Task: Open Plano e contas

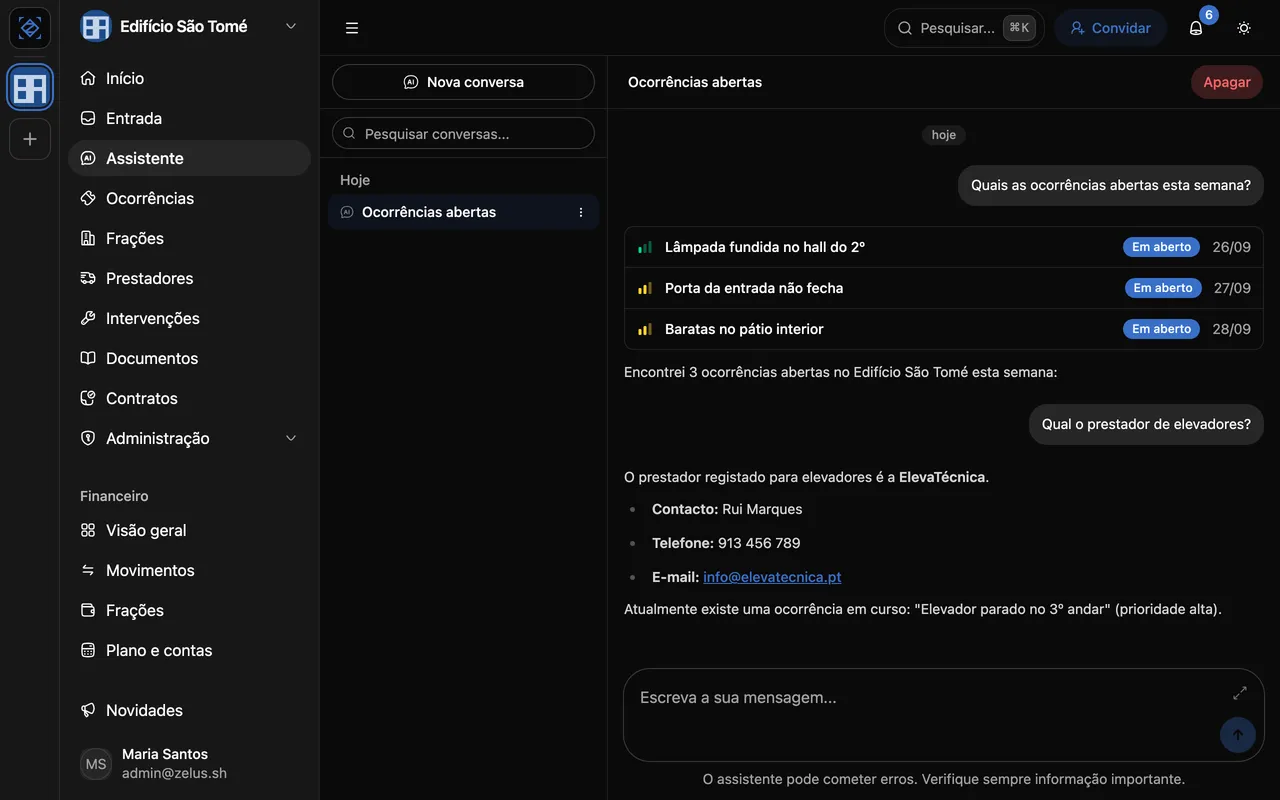Action: 189,650
